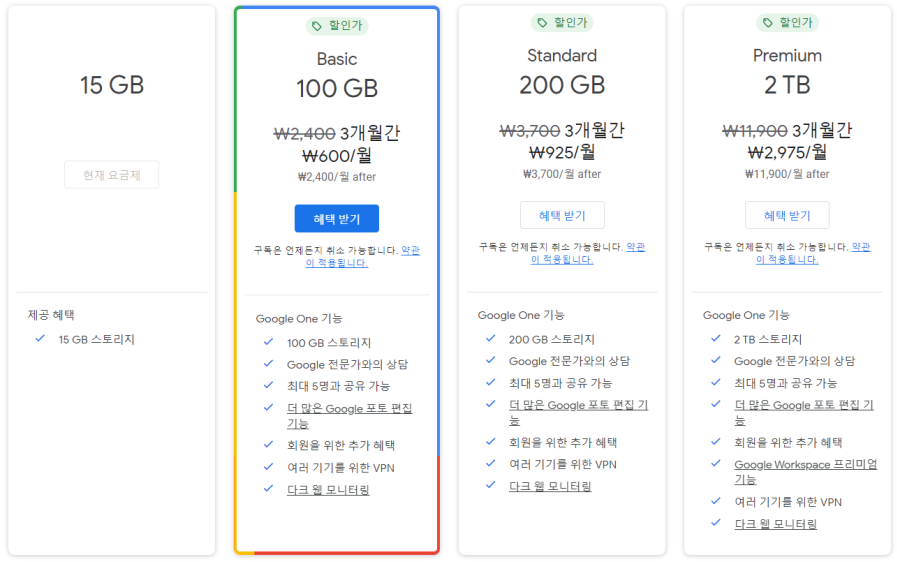Select the Standard 200 GB heading
The image size is (897, 562).
(562, 85)
